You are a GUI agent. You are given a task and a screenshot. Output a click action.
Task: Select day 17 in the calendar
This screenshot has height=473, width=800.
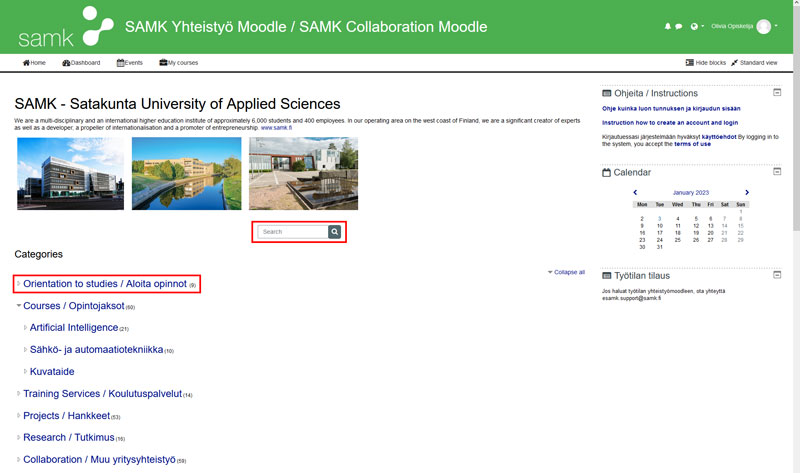tap(660, 233)
